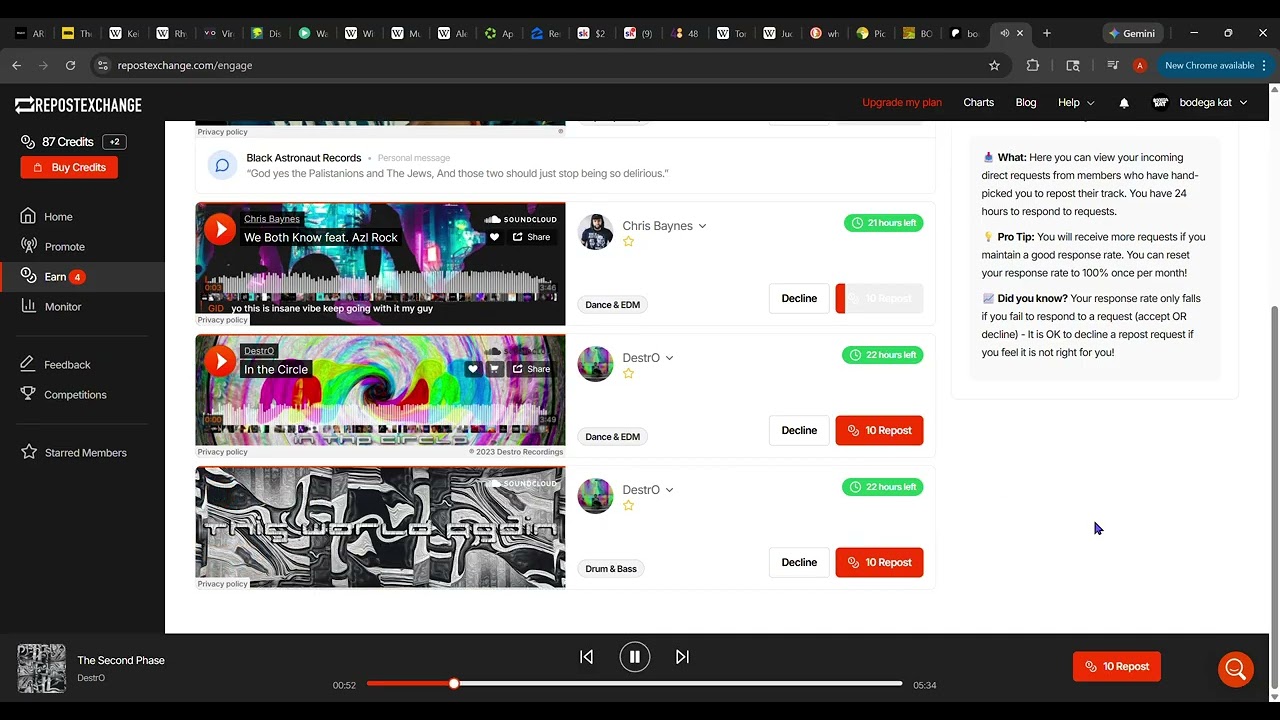Skip to previous track in player bar

[x=587, y=657]
